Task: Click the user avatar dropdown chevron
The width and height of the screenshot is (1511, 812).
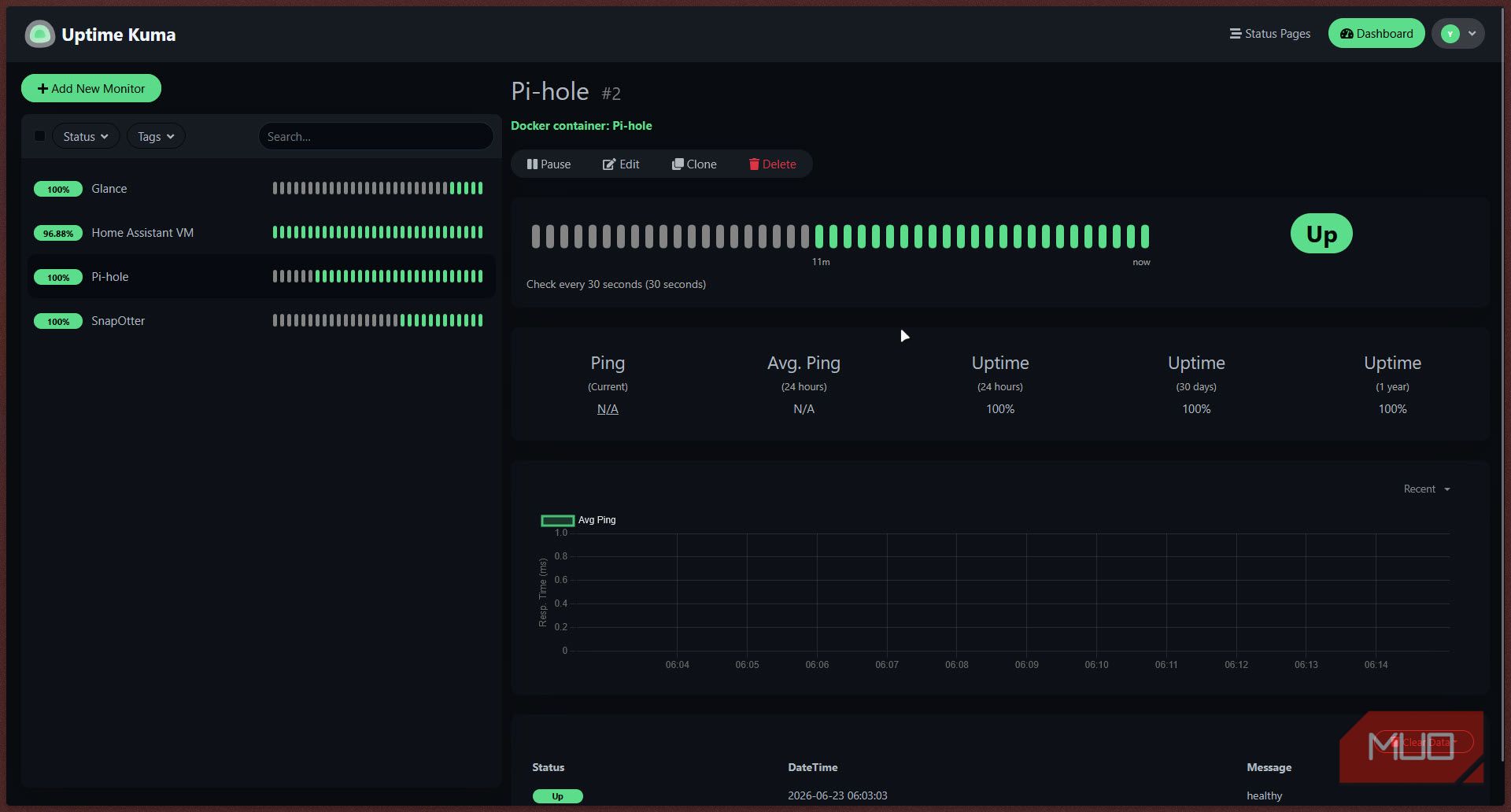Action: click(1472, 34)
